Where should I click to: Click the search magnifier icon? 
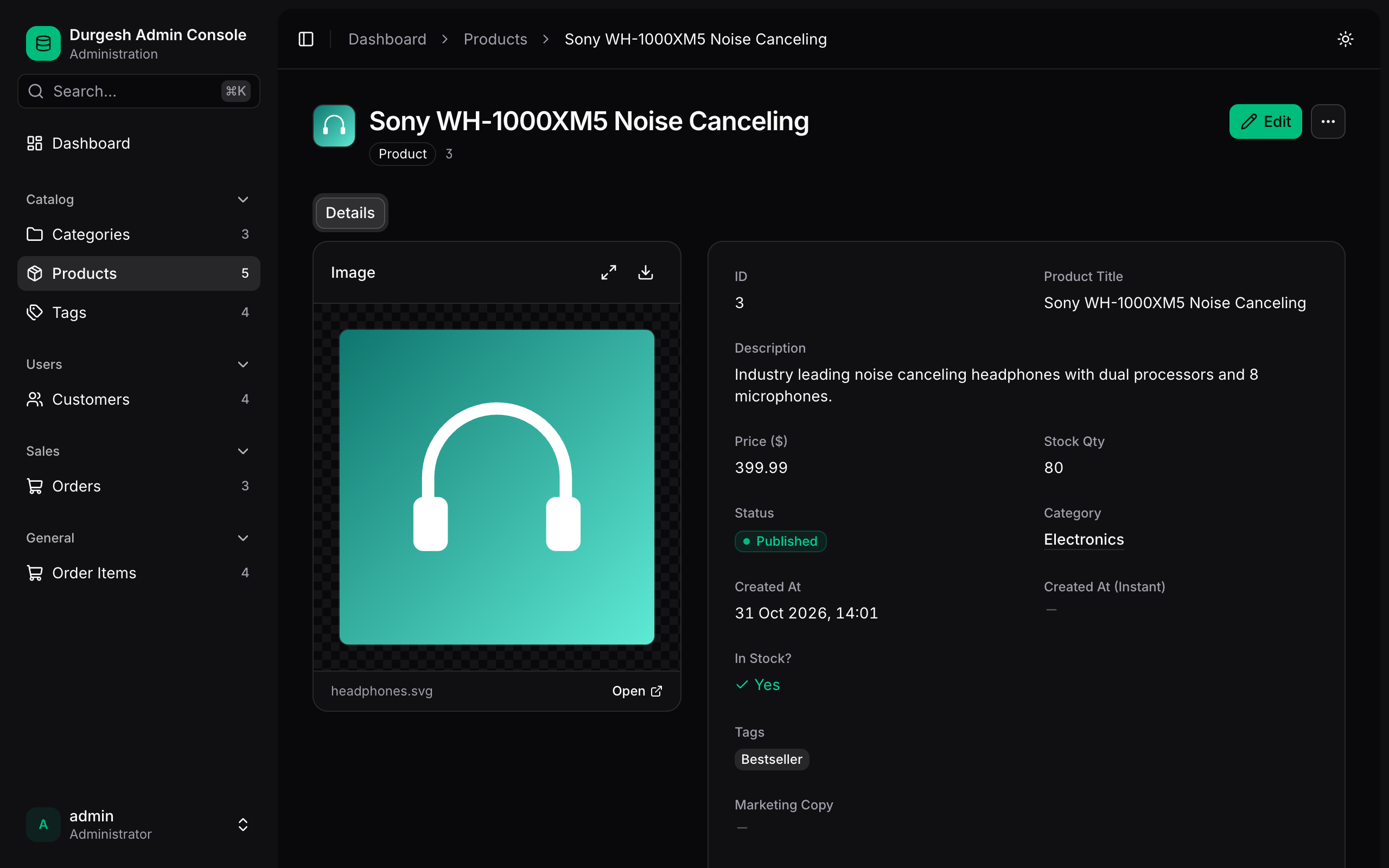coord(36,91)
